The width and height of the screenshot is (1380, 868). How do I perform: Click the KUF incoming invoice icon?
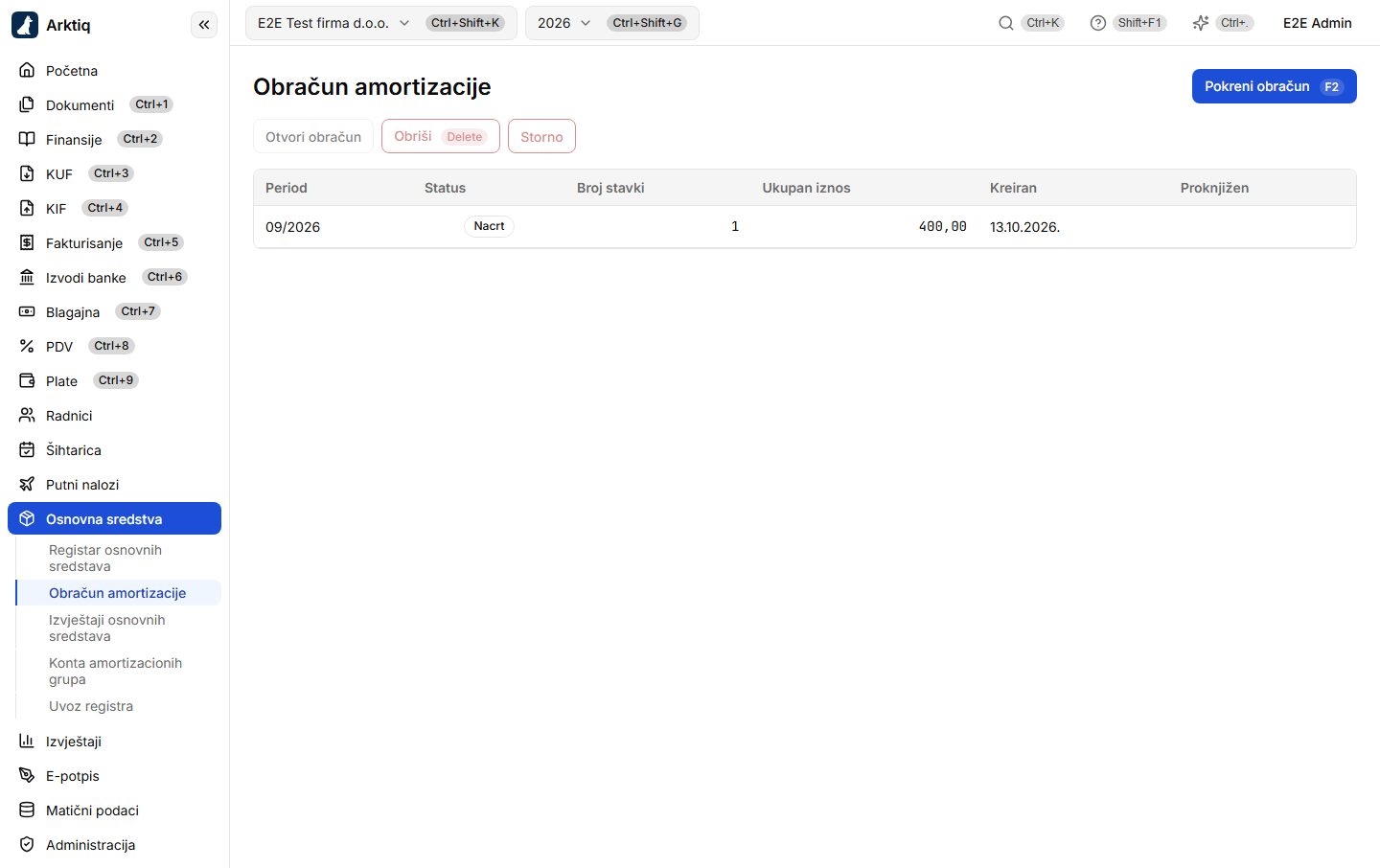(x=27, y=173)
